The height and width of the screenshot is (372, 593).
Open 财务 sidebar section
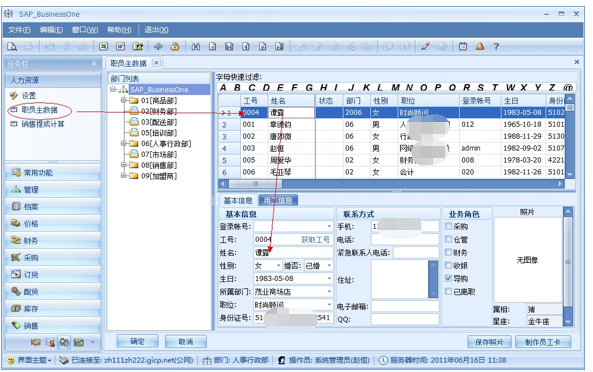pos(53,241)
